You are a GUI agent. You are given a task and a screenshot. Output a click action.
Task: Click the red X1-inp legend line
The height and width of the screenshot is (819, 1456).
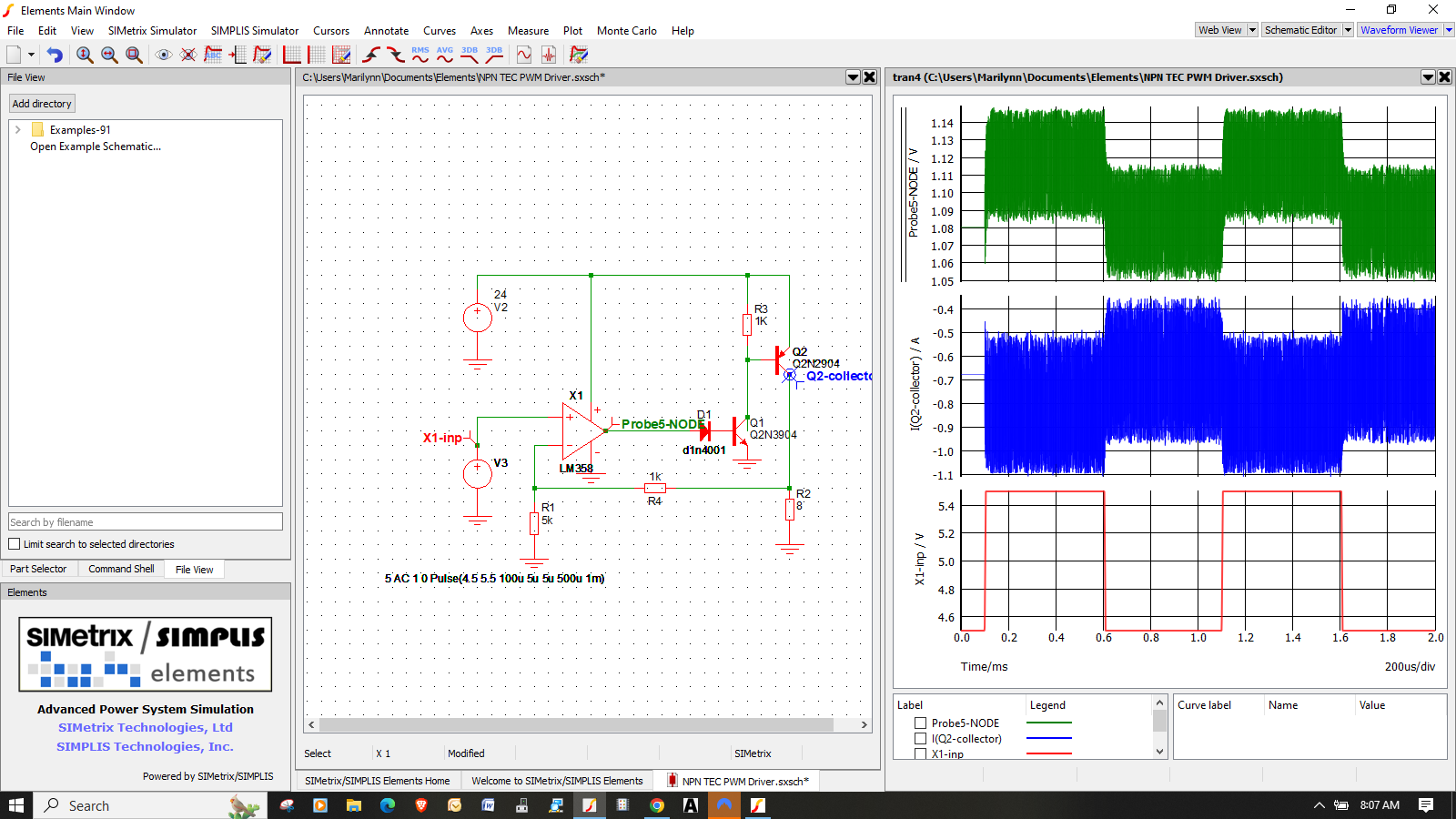(1049, 753)
